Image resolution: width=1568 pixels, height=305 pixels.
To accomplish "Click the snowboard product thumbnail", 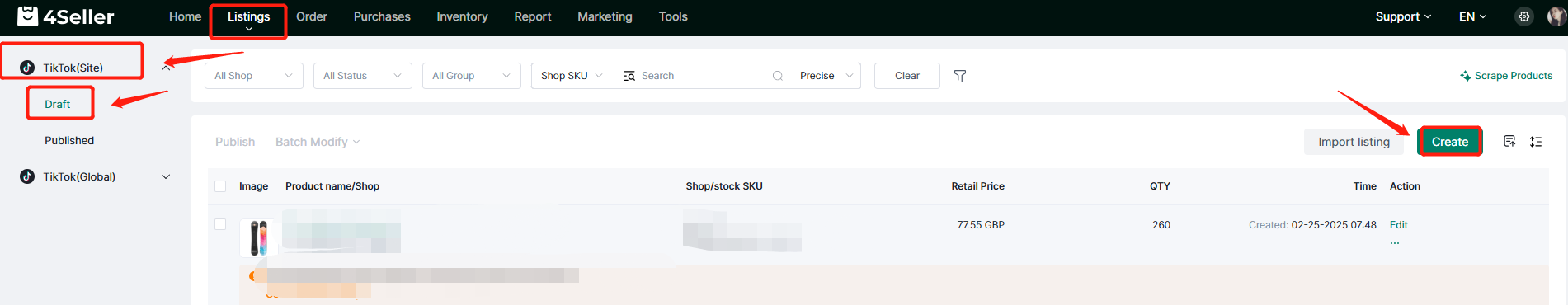I will [x=258, y=237].
